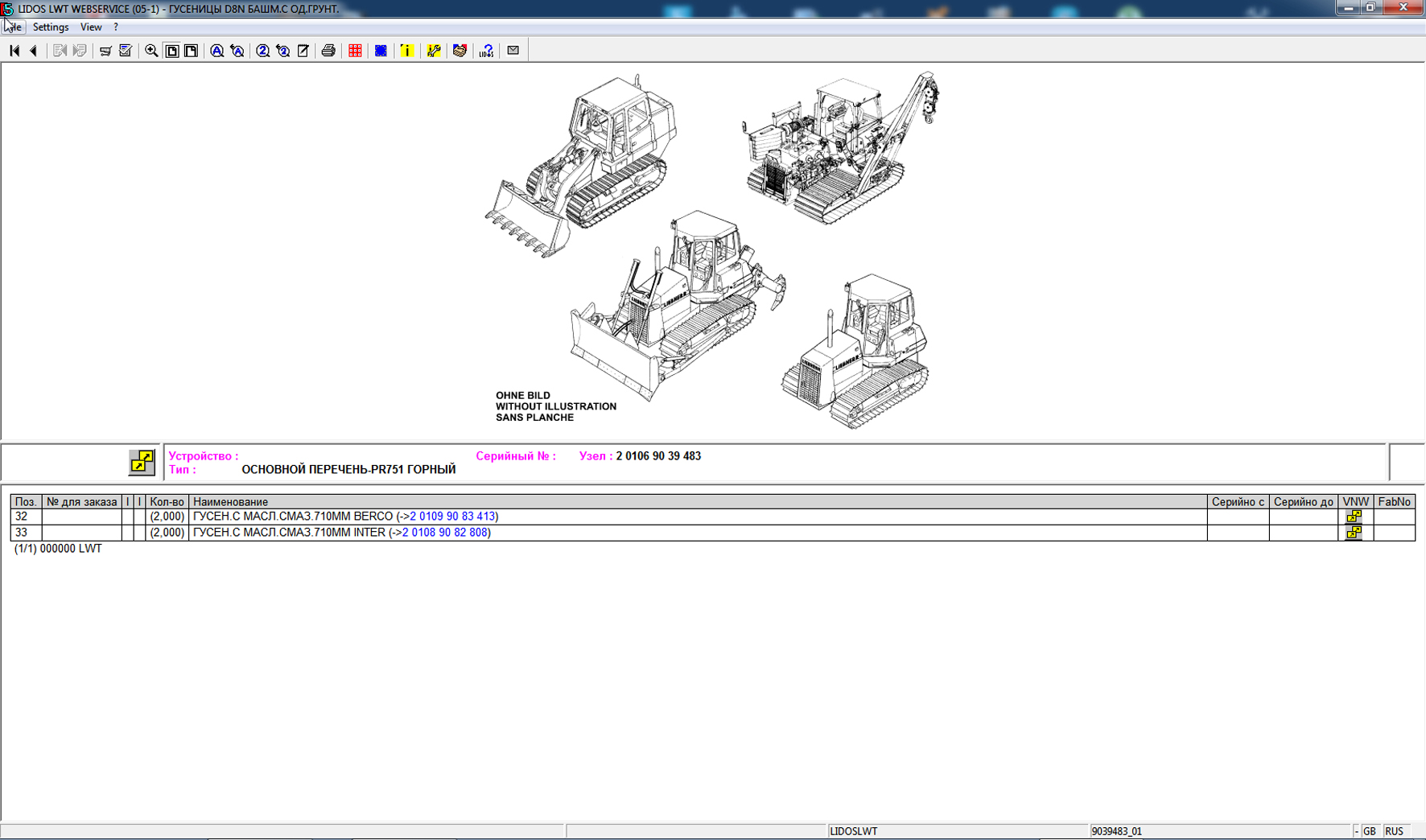Click the yellow link icon beside Устройство

tap(142, 462)
